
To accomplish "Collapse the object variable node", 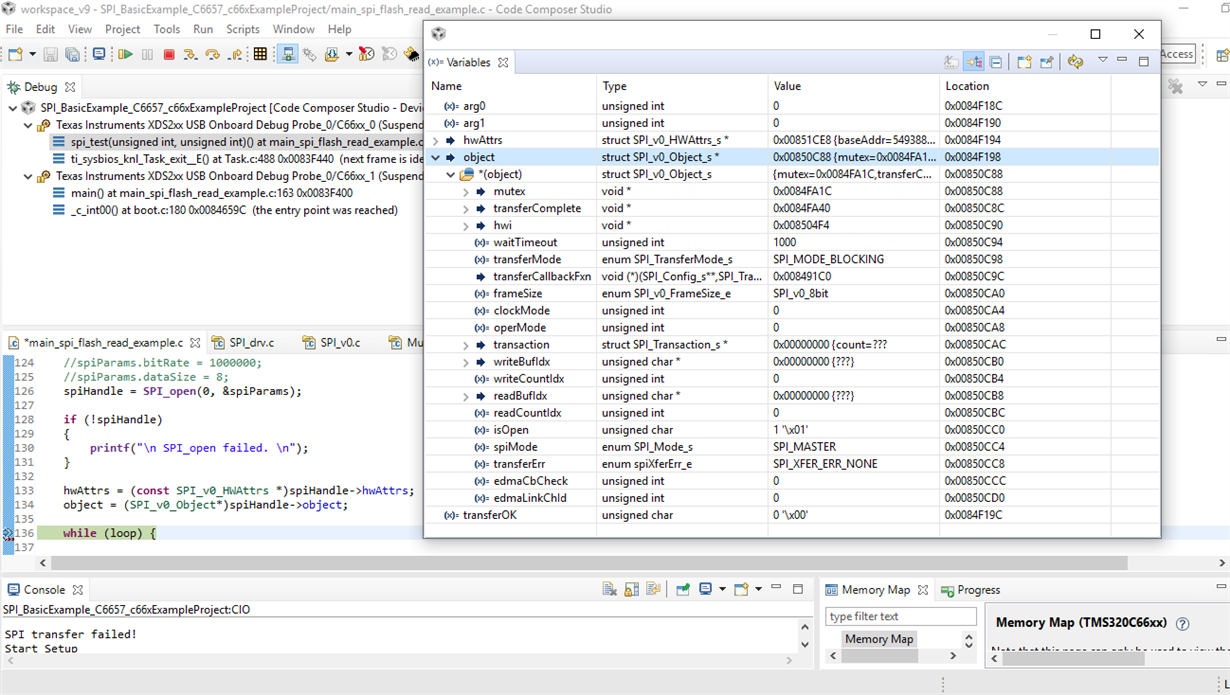I will coord(436,158).
